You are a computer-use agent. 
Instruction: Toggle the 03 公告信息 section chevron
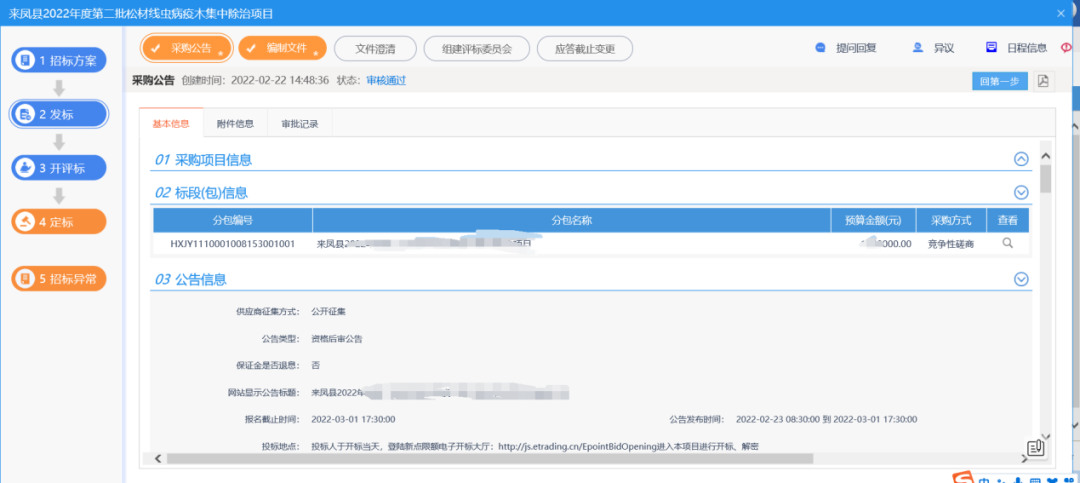pos(1021,279)
